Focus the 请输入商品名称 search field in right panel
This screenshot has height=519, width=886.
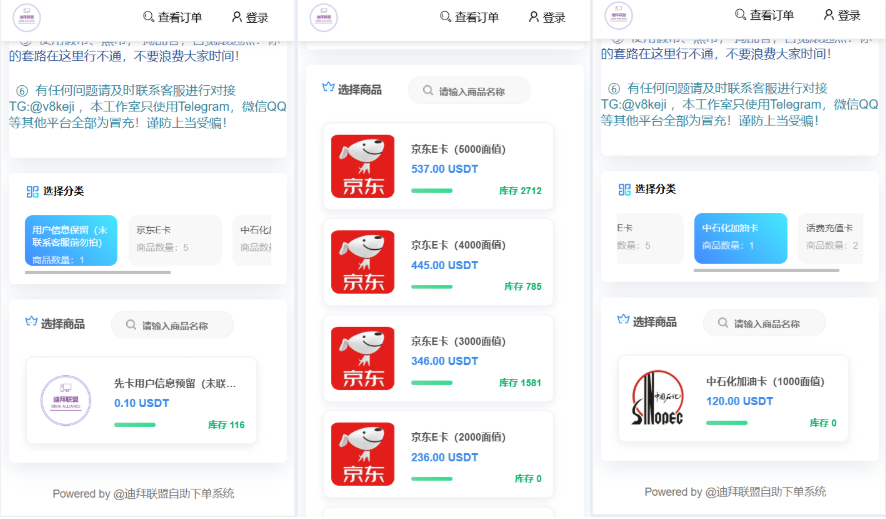(765, 322)
